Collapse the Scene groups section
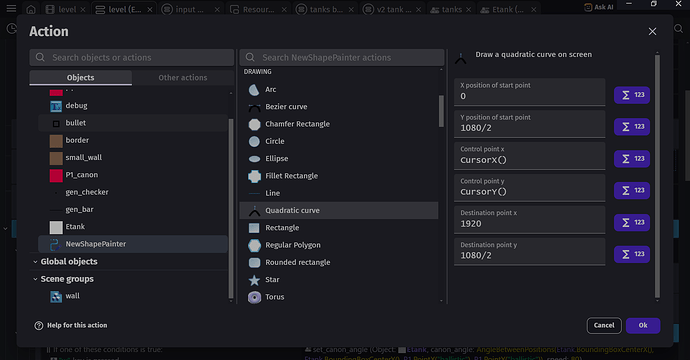This screenshot has width=690, height=360. [35, 279]
